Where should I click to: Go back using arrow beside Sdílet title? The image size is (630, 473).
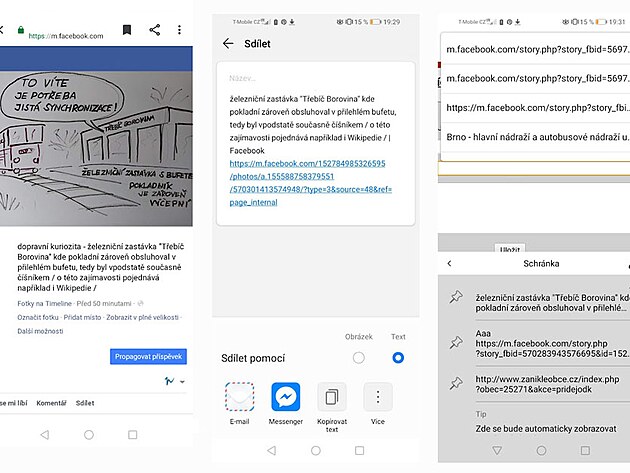click(228, 44)
